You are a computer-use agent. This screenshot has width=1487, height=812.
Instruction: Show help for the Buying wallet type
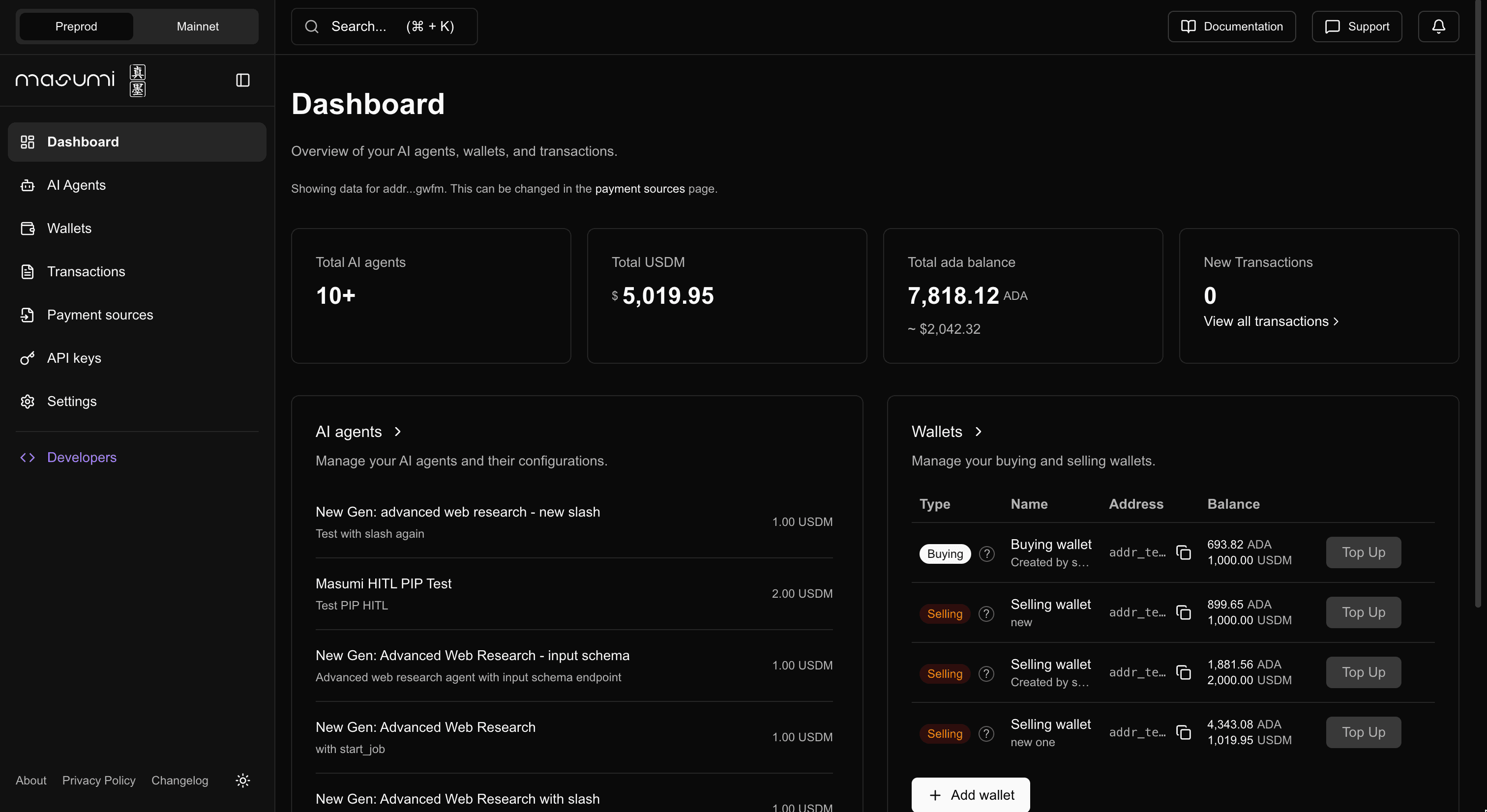(x=986, y=554)
